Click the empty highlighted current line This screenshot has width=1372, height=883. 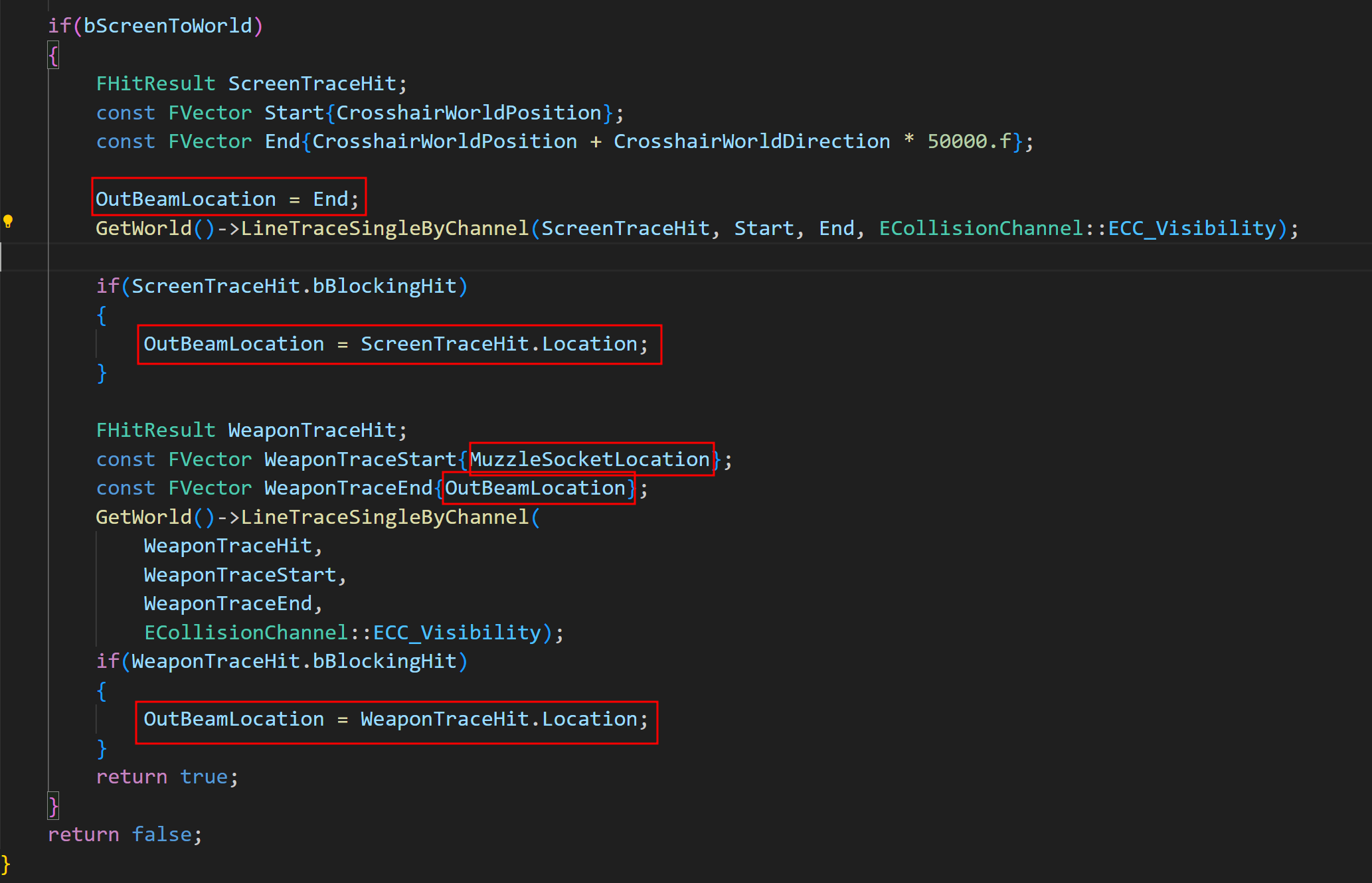tap(664, 258)
